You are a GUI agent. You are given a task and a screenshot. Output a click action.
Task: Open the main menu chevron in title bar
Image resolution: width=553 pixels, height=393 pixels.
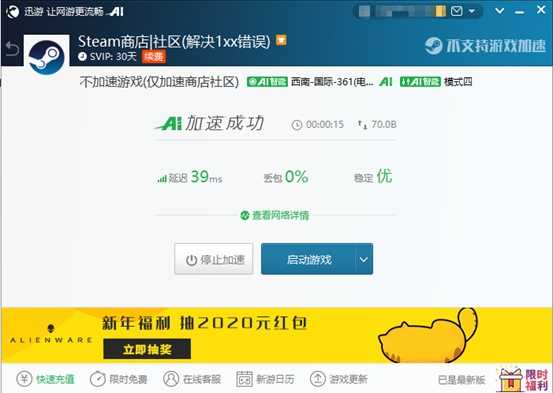pos(499,11)
